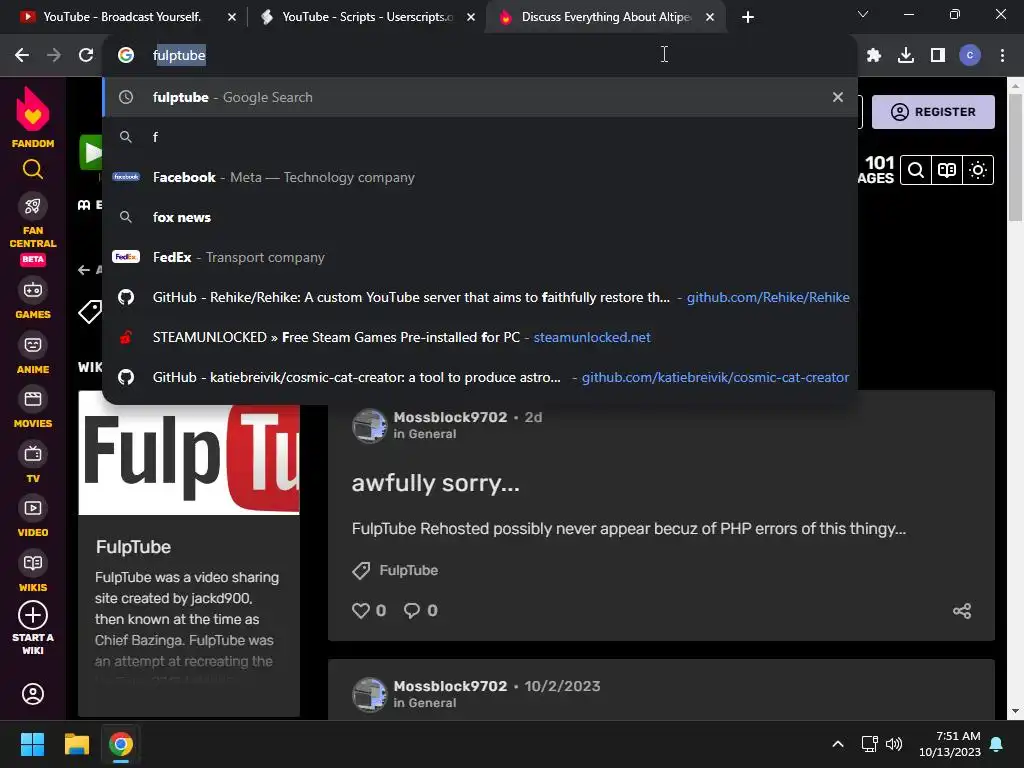This screenshot has width=1024, height=768.
Task: Open the user profile icon in sidebar
Action: [33, 694]
